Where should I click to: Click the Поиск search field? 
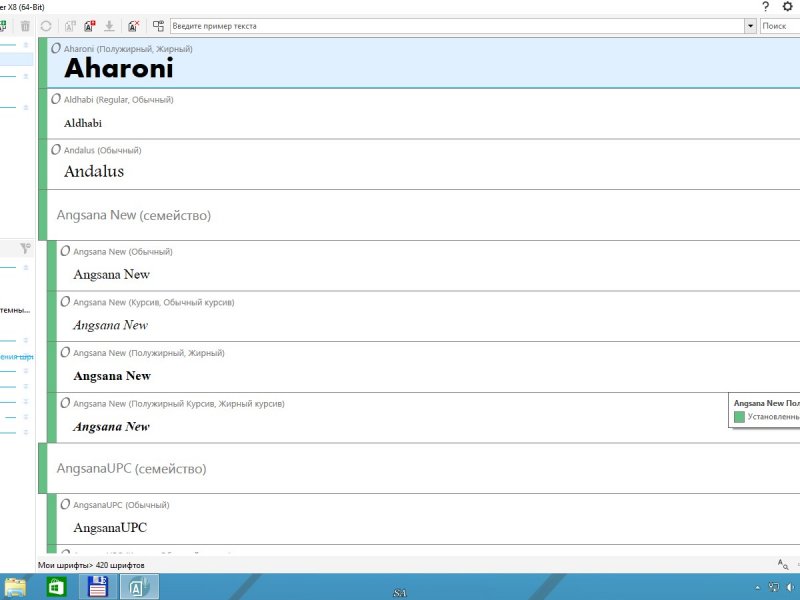[x=780, y=26]
